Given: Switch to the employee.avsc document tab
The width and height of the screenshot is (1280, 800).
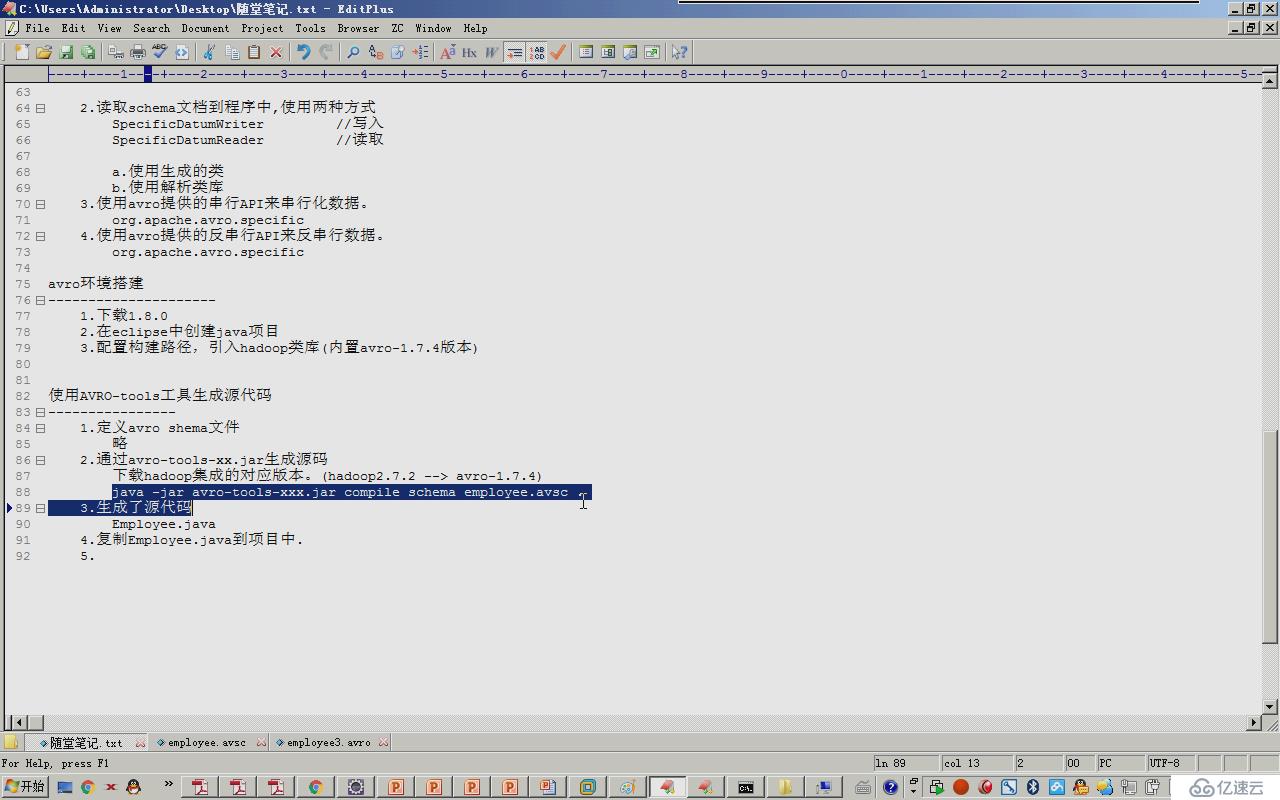Looking at the screenshot, I should [x=206, y=743].
